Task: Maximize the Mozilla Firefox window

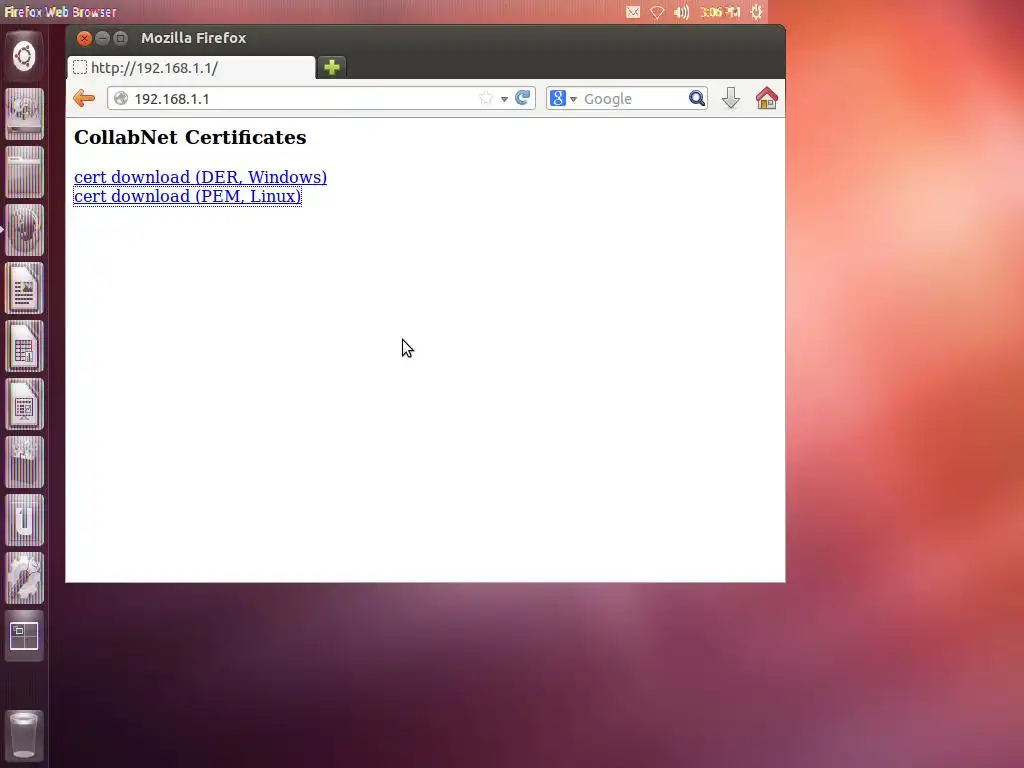Action: (x=120, y=38)
